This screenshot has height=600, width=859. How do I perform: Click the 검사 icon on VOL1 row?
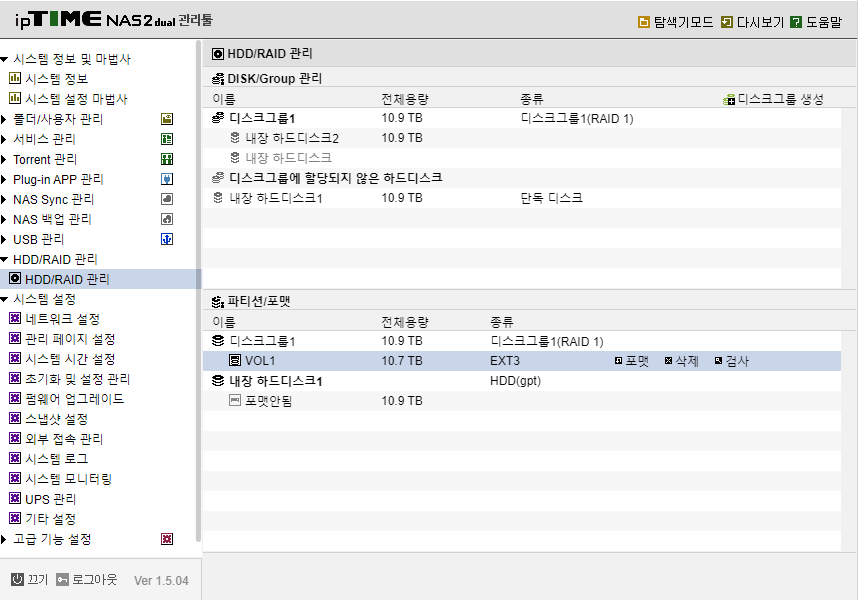pyautogui.click(x=718, y=361)
